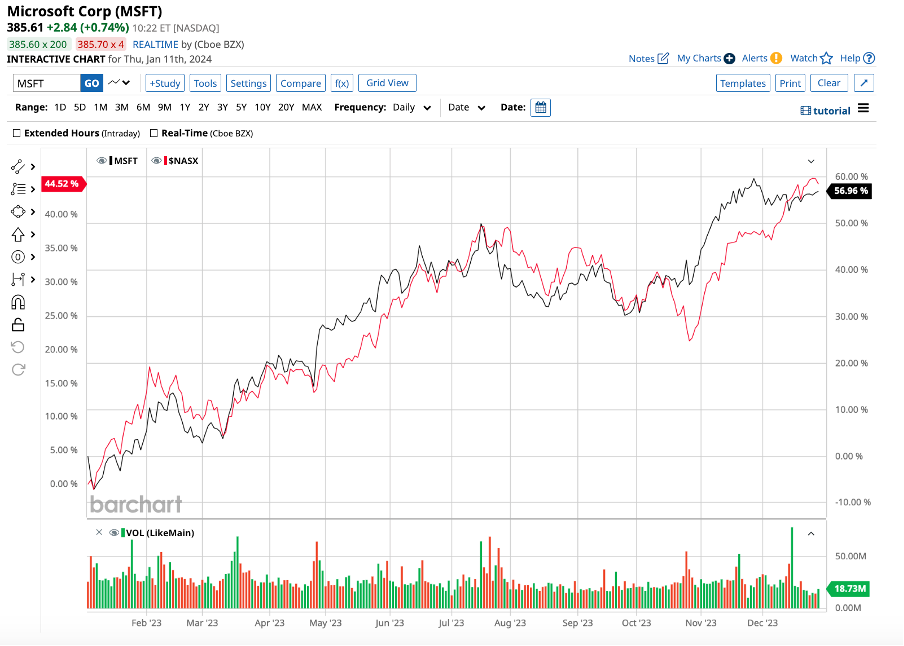The image size is (904, 646).
Task: Toggle the magnet snap tool
Action: pyautogui.click(x=18, y=302)
